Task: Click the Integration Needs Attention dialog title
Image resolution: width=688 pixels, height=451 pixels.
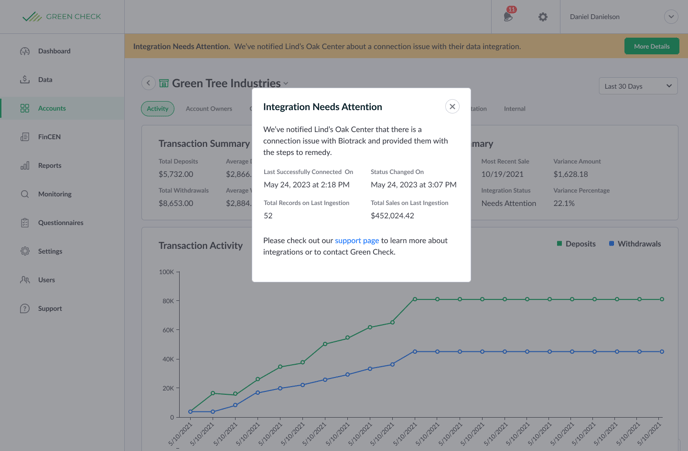Action: [x=322, y=107]
